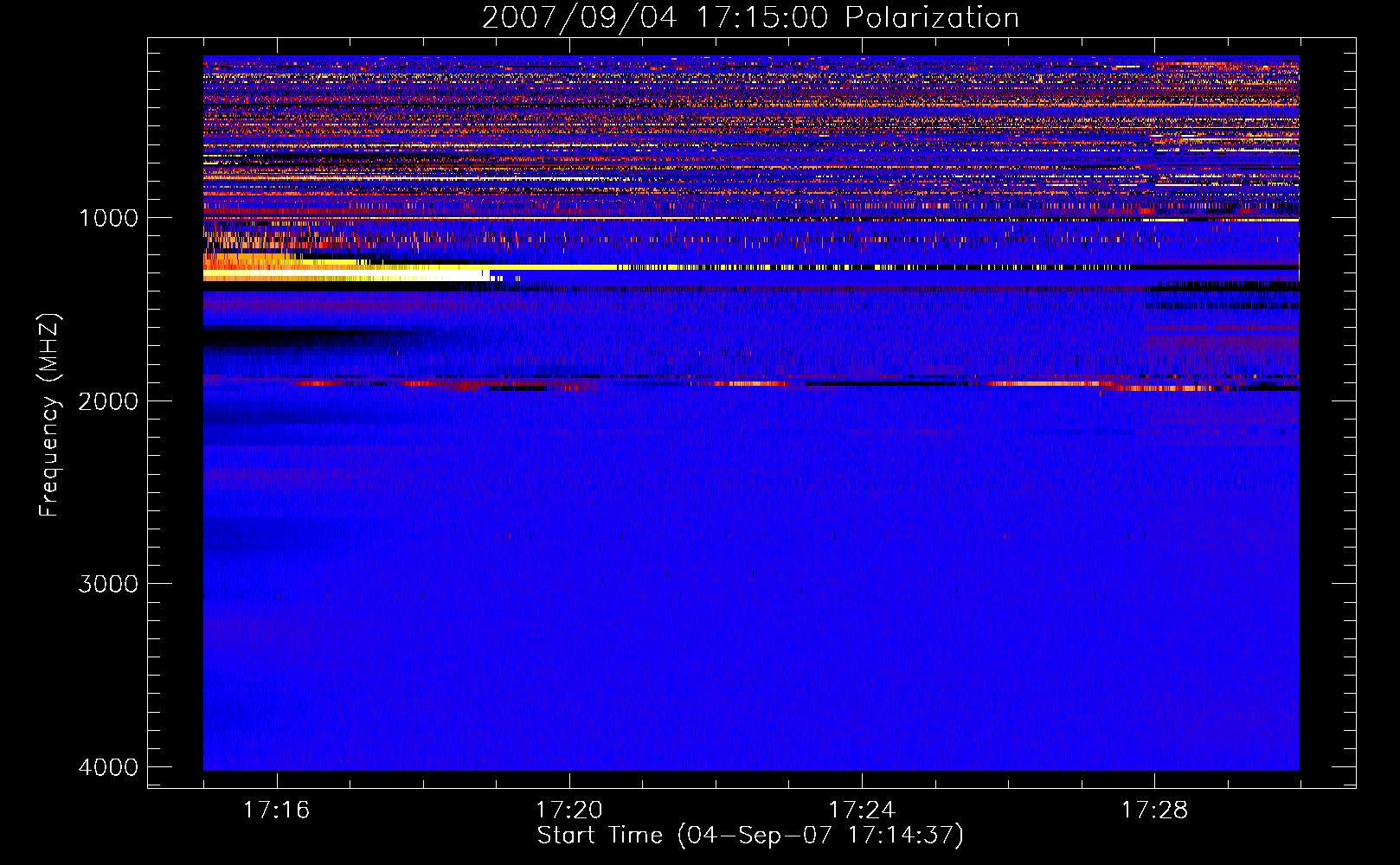This screenshot has height=865, width=1400.
Task: Click the 3000 frequency tick label
Action: [x=109, y=584]
